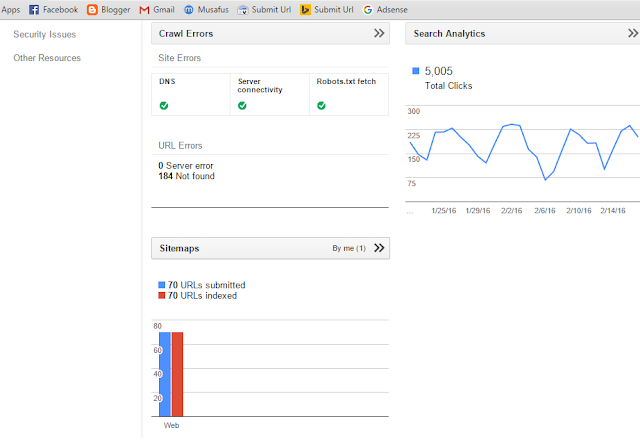Click the 75 y-axis value on clicks chart
This screenshot has width=640, height=444.
pyautogui.click(x=412, y=183)
